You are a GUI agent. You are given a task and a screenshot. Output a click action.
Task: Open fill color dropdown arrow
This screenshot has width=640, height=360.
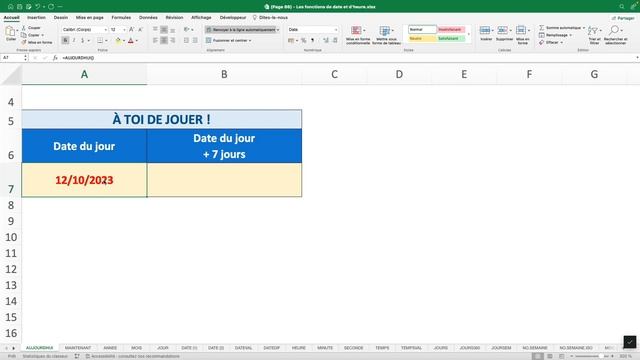coord(124,41)
